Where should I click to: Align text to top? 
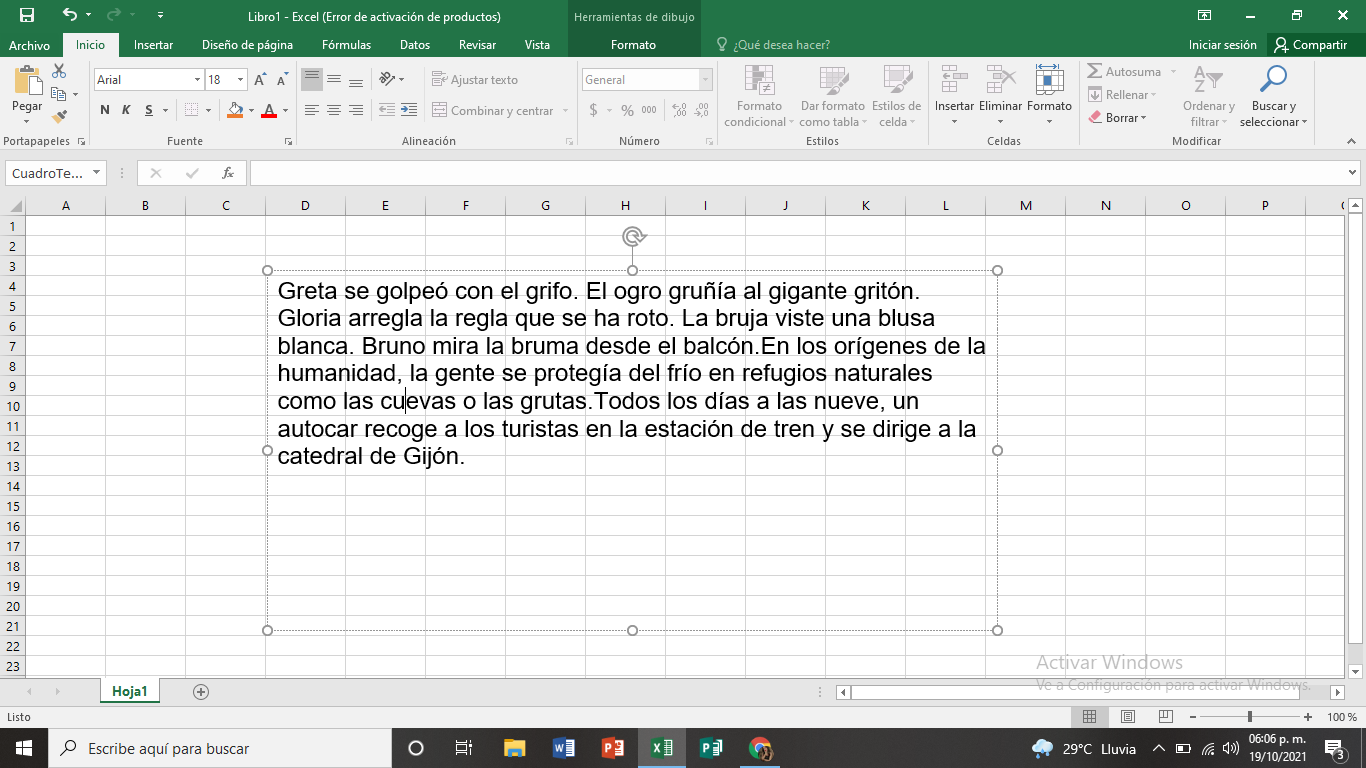coord(312,79)
